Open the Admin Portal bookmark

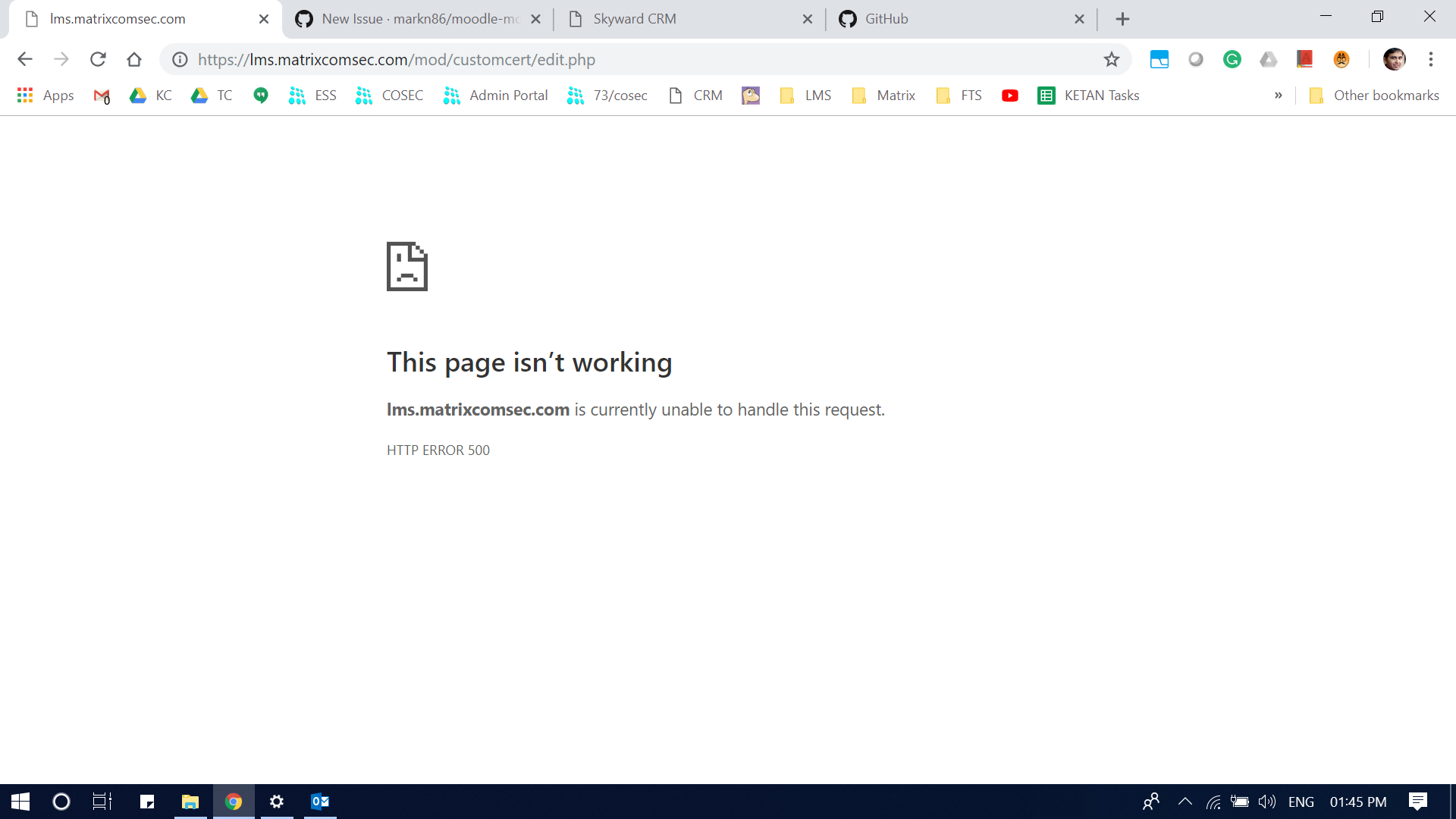coord(495,96)
